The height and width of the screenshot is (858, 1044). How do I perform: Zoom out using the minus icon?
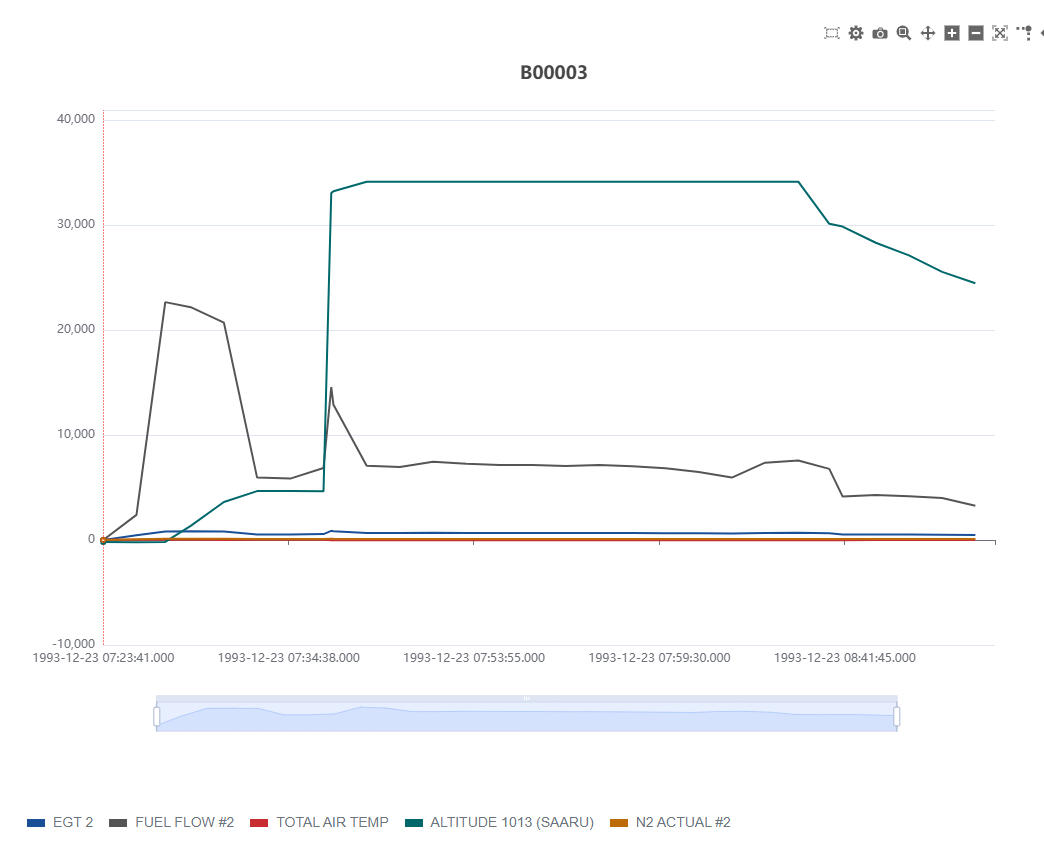pos(976,33)
